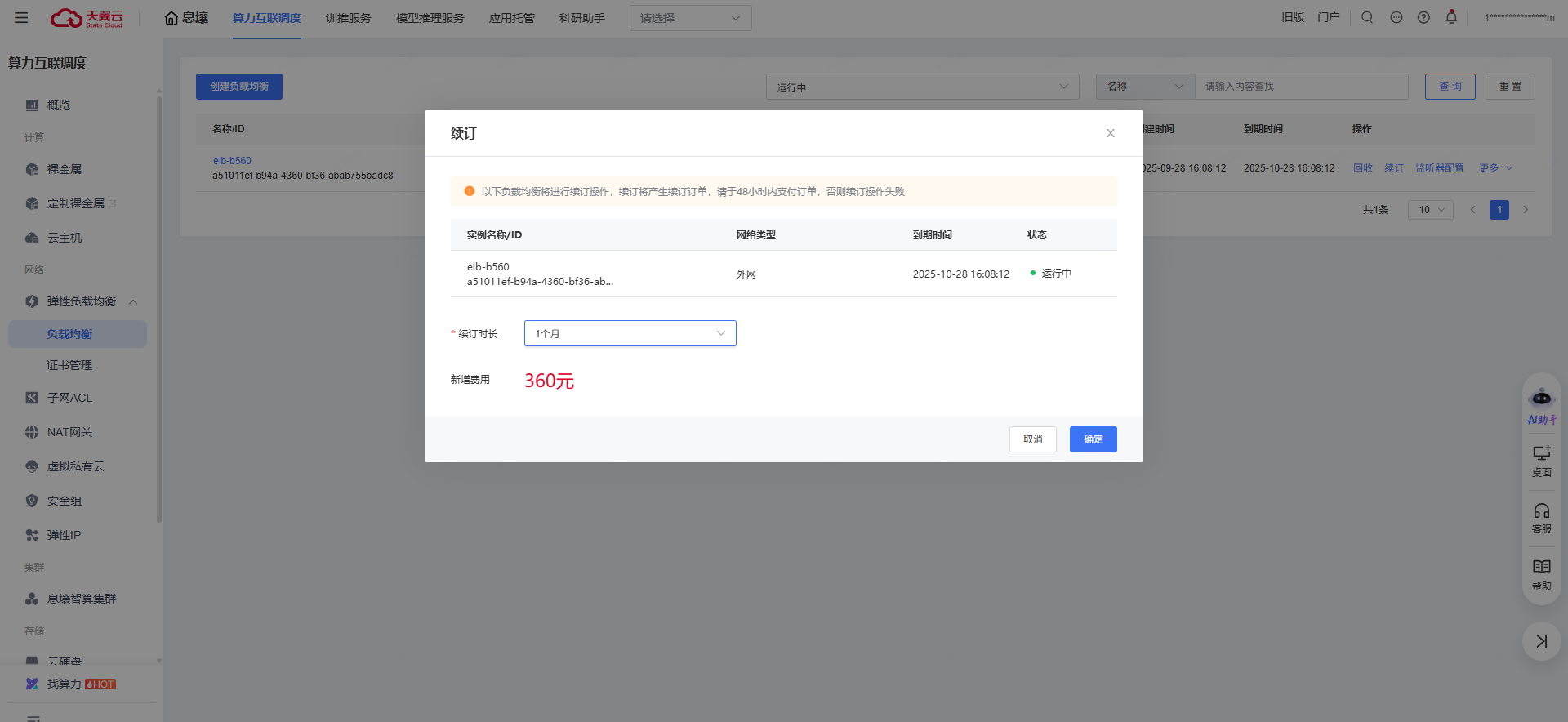The width and height of the screenshot is (1568, 722).
Task: Expand the running status filter dropdown
Action: coord(922,87)
